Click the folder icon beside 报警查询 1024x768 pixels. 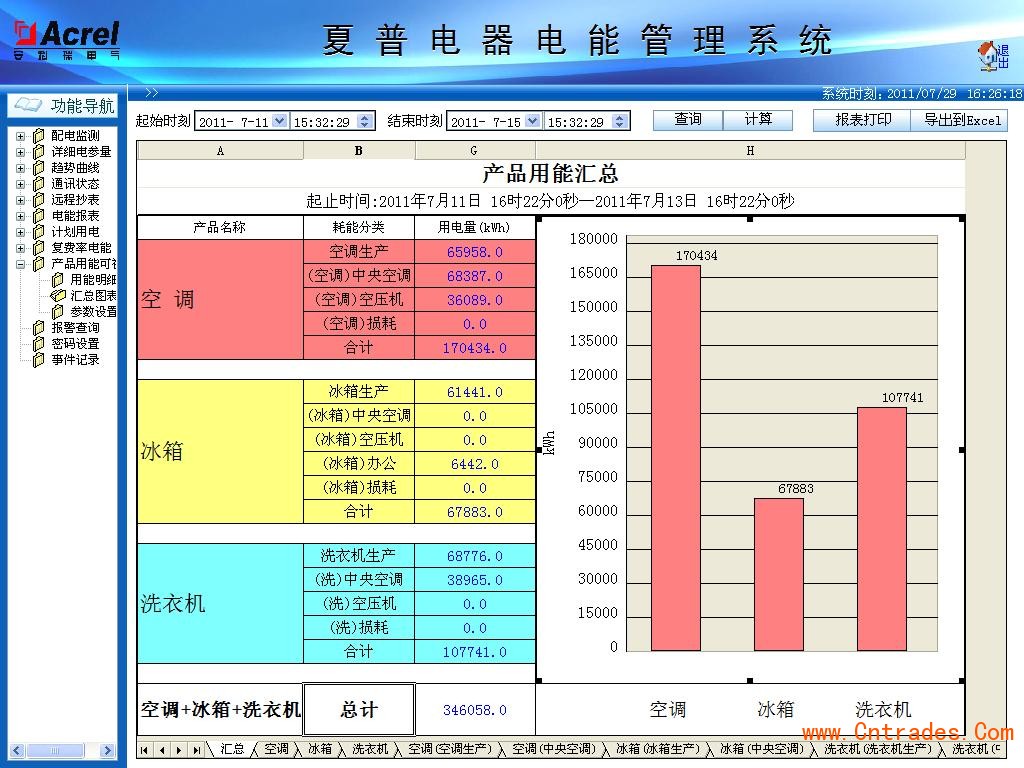point(39,328)
